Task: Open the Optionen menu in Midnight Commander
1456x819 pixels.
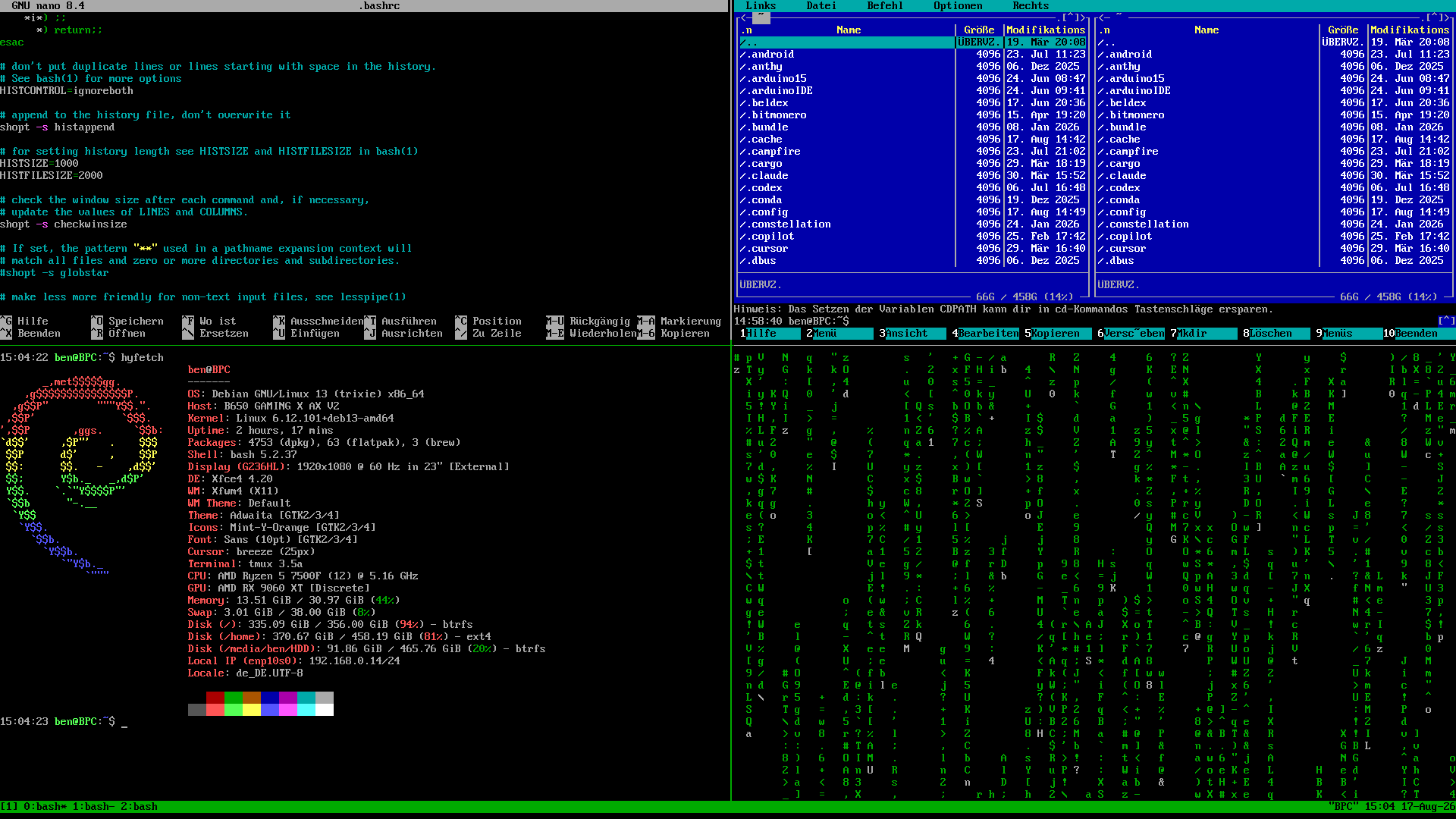Action: (958, 6)
